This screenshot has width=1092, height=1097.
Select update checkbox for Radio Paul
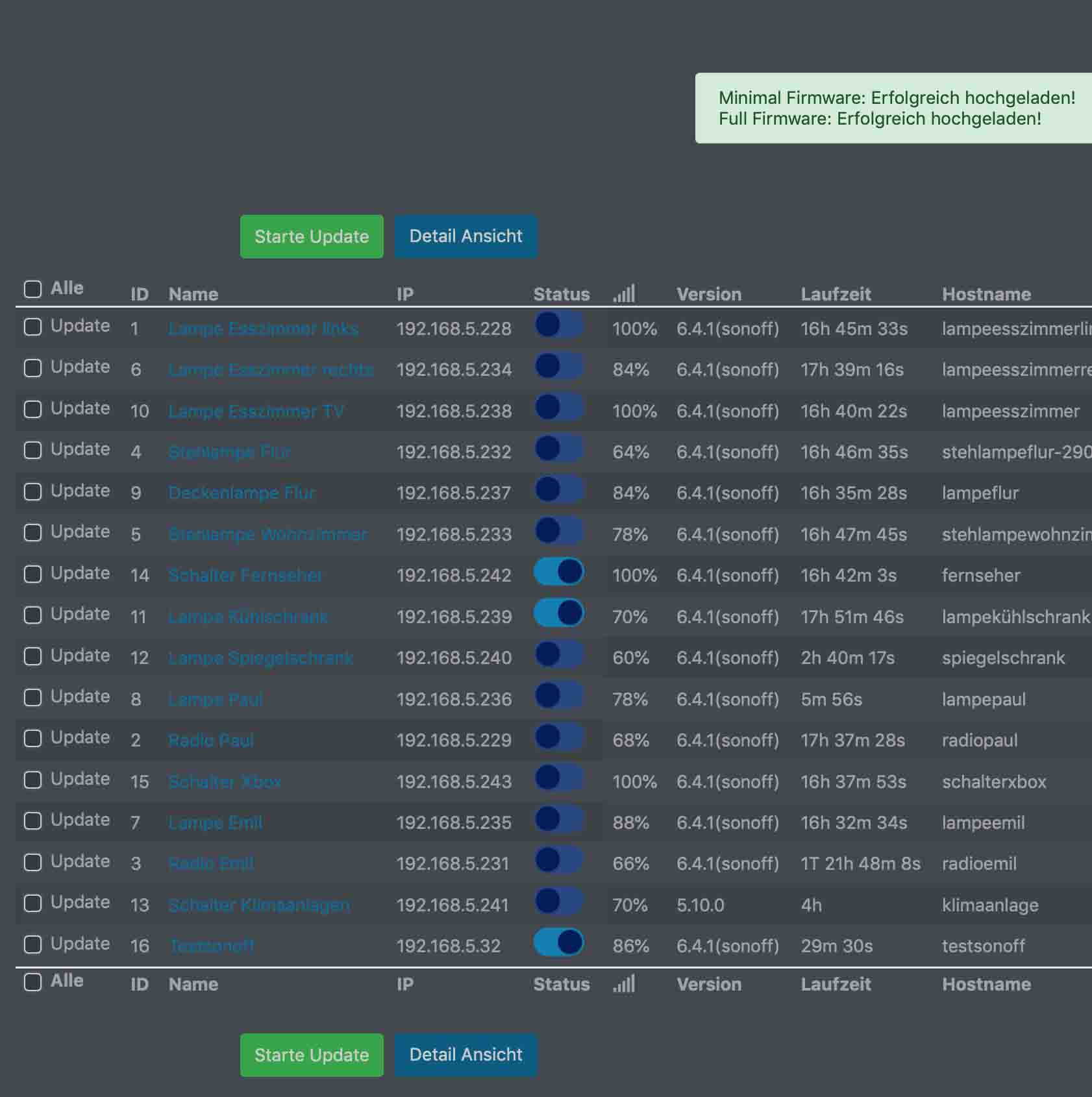32,739
